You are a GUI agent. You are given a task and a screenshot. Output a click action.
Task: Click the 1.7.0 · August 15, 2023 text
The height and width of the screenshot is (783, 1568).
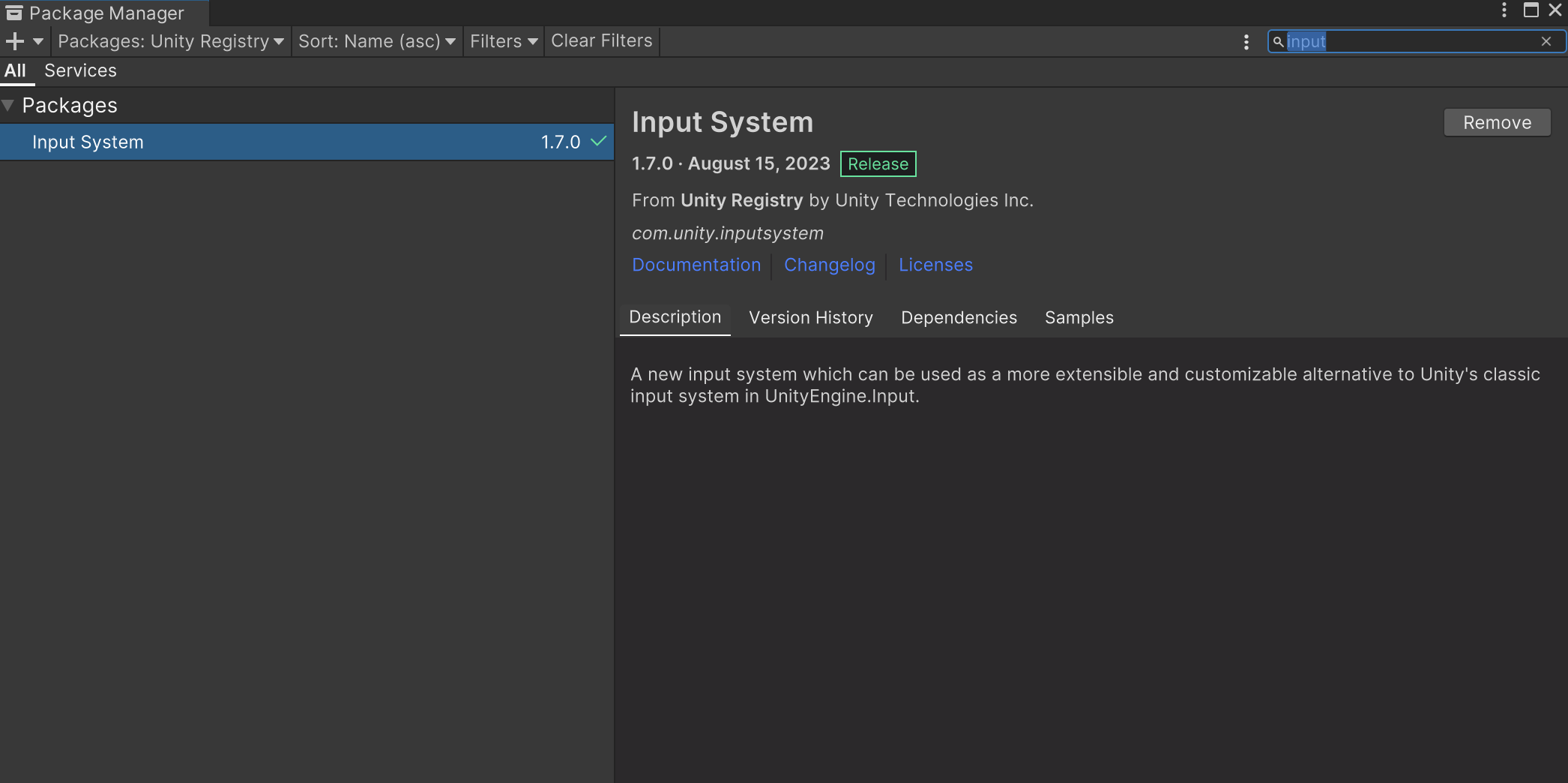731,163
